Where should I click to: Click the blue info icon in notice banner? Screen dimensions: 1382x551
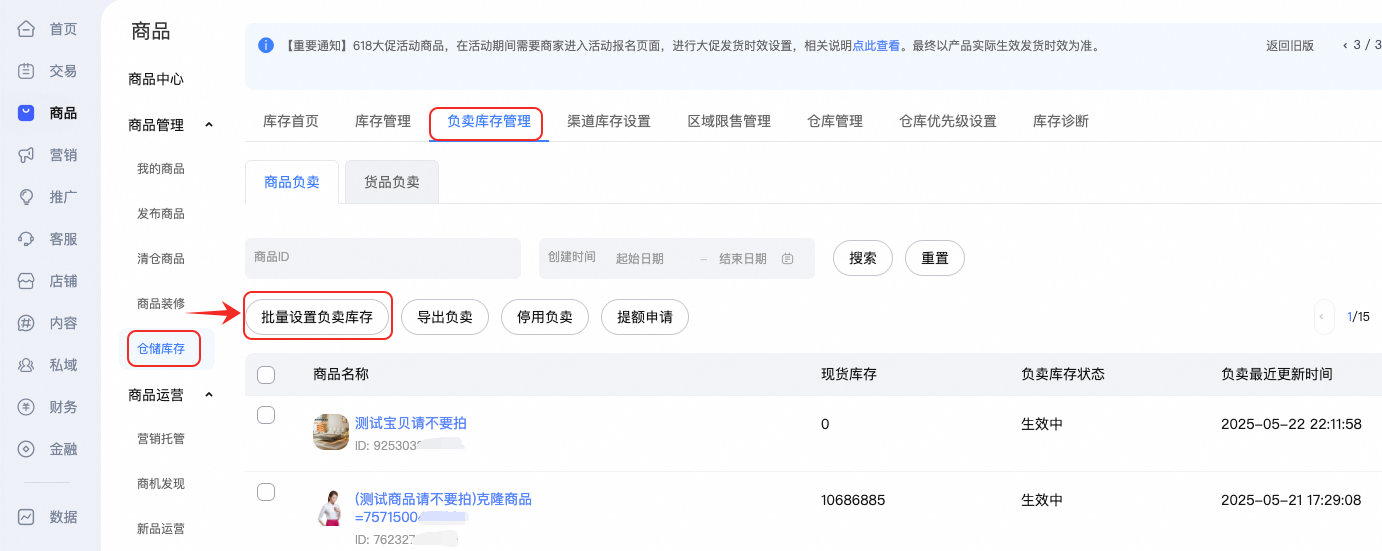tap(266, 45)
